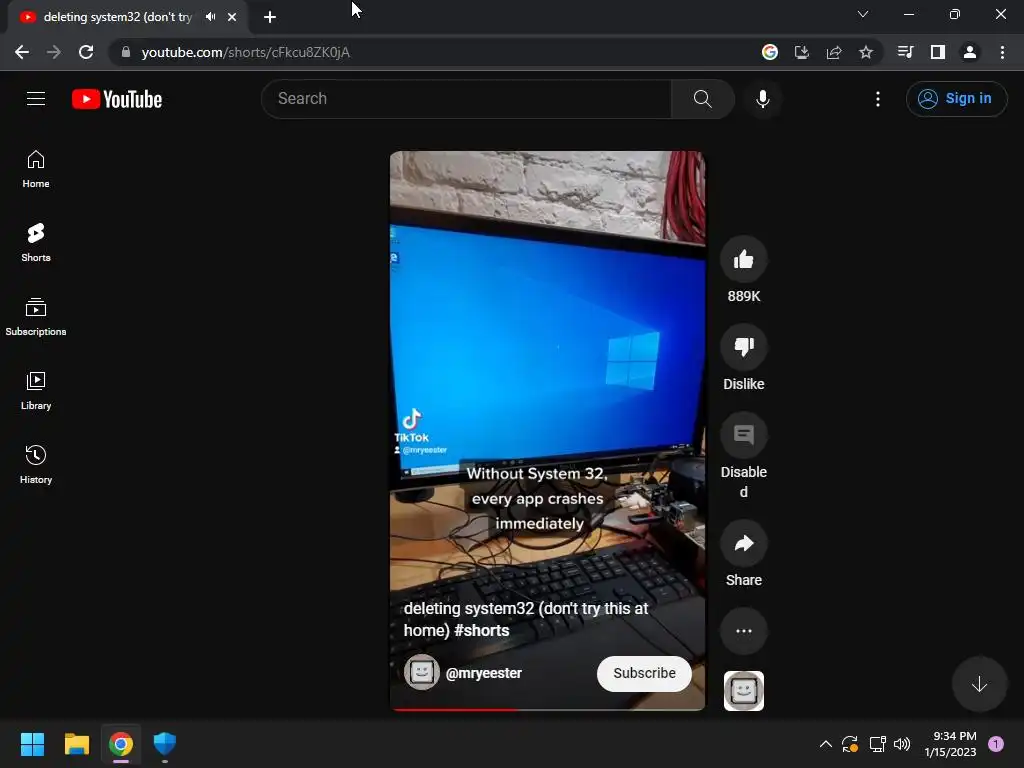Show hidden tray icons chevron
Screen dimensions: 1024x768
pyautogui.click(x=825, y=744)
